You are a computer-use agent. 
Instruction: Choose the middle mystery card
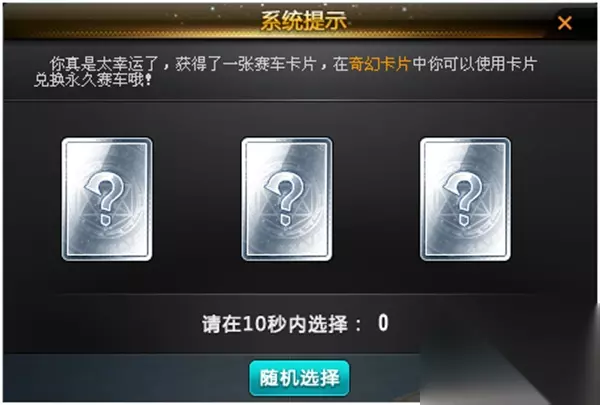click(x=287, y=199)
